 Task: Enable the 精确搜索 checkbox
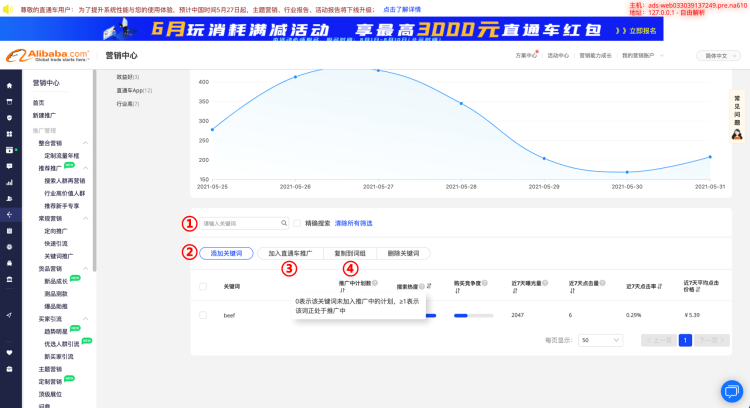point(297,224)
